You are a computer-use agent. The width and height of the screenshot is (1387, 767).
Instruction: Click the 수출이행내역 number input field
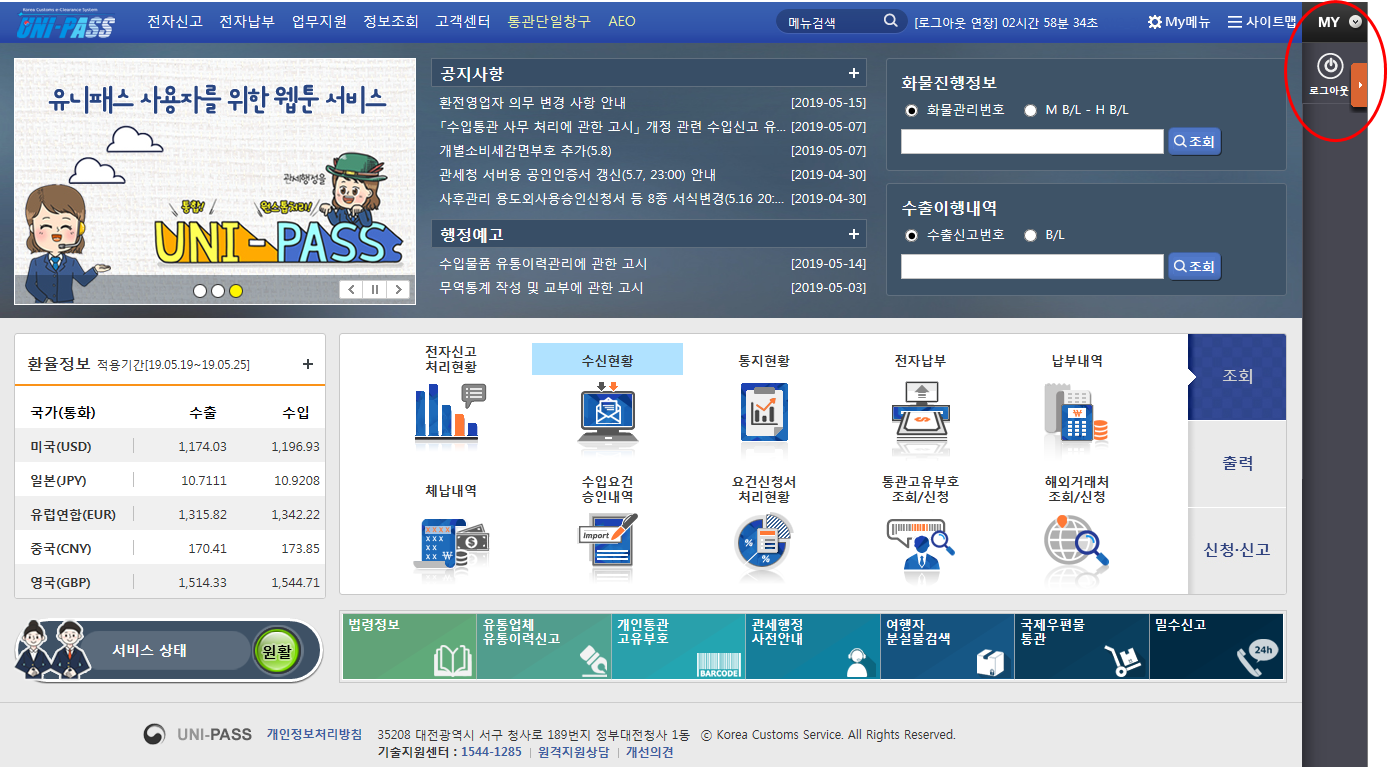pyautogui.click(x=1032, y=267)
